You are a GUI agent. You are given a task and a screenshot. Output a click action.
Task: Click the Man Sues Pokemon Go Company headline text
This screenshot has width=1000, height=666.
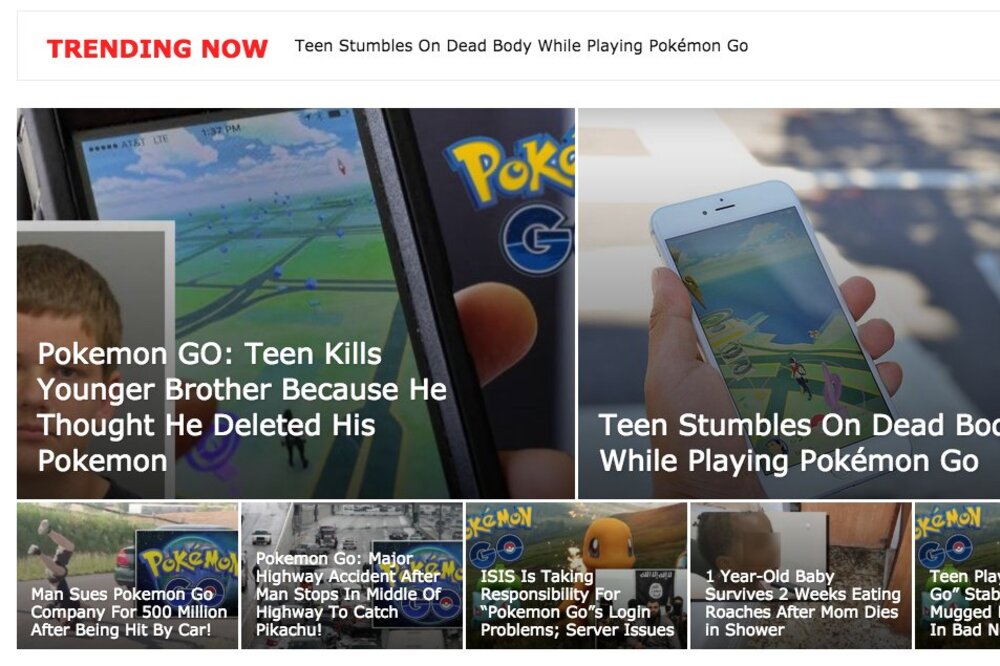click(129, 612)
